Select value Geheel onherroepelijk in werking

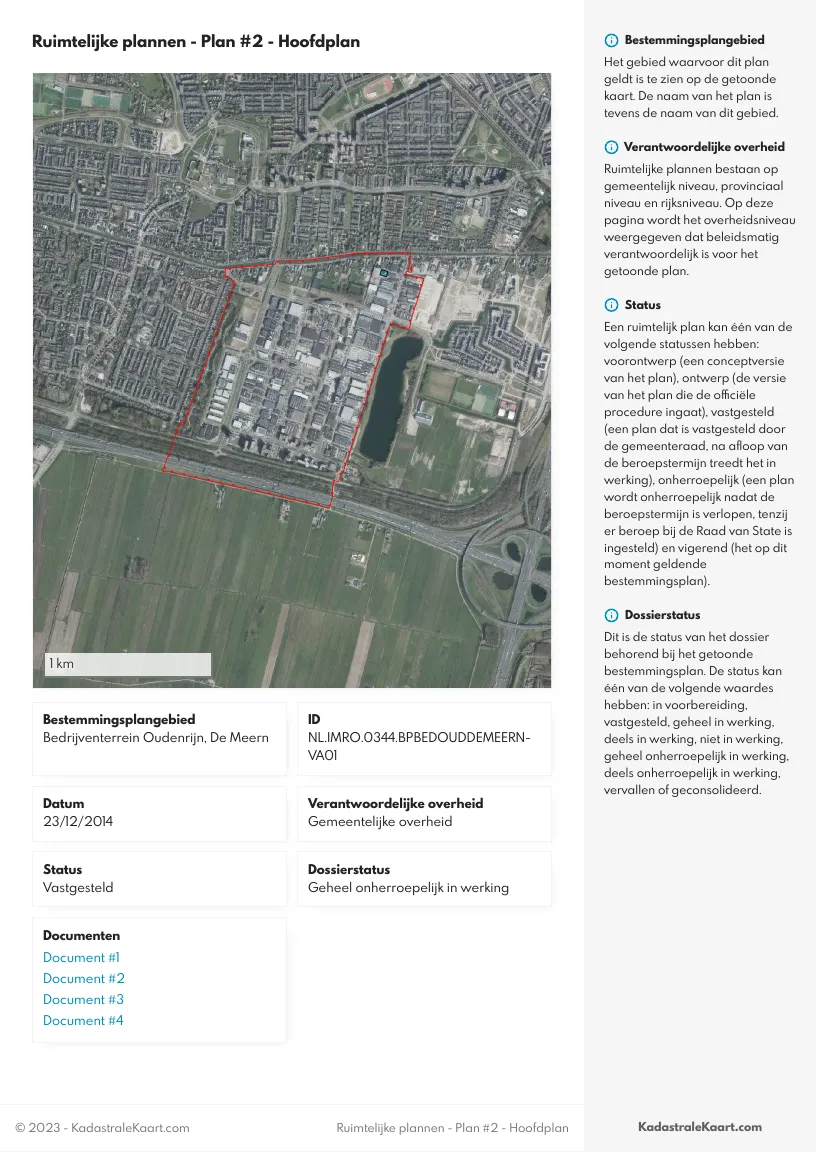(408, 888)
